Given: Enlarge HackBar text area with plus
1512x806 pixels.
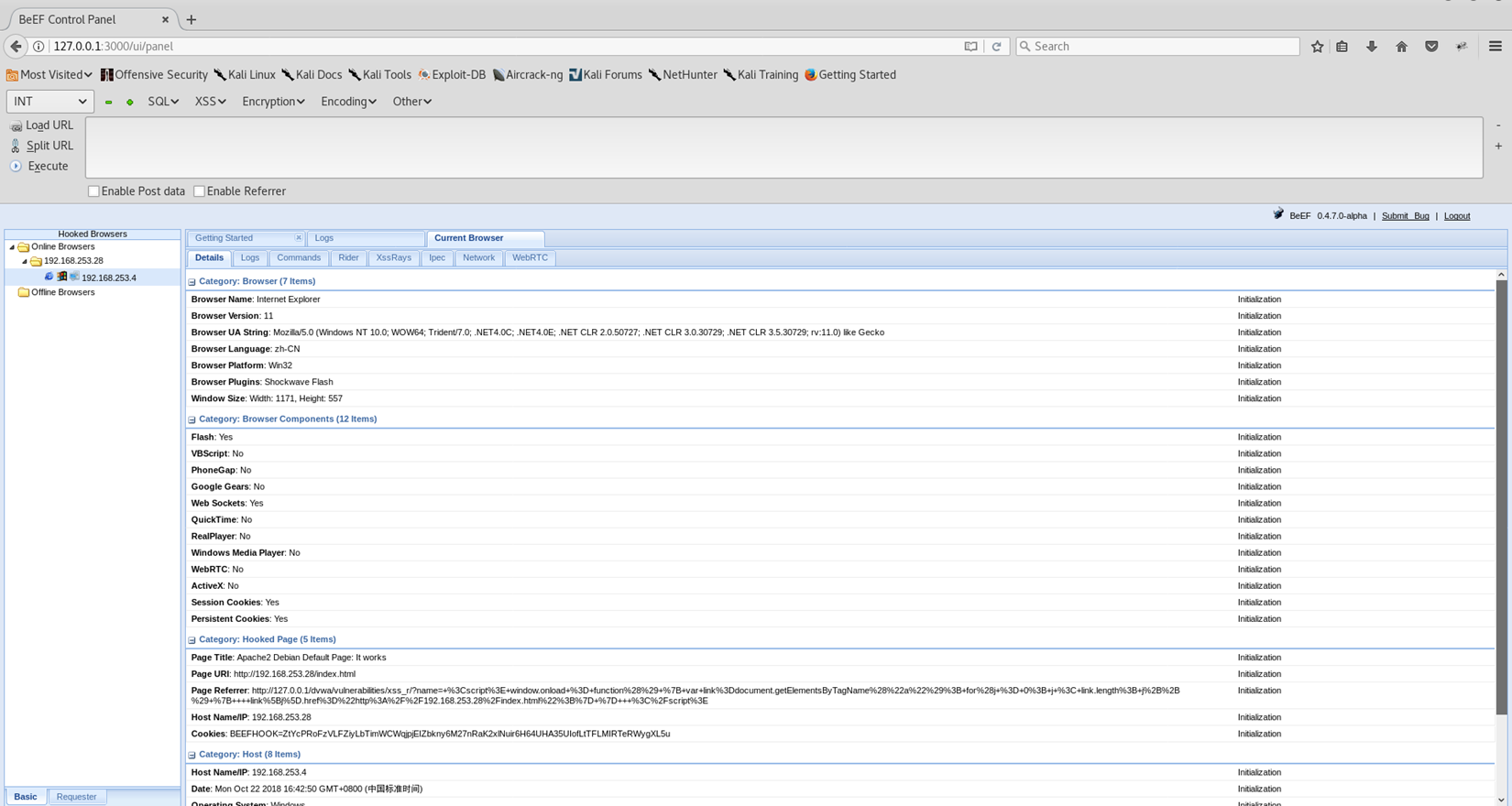Looking at the screenshot, I should [1498, 146].
